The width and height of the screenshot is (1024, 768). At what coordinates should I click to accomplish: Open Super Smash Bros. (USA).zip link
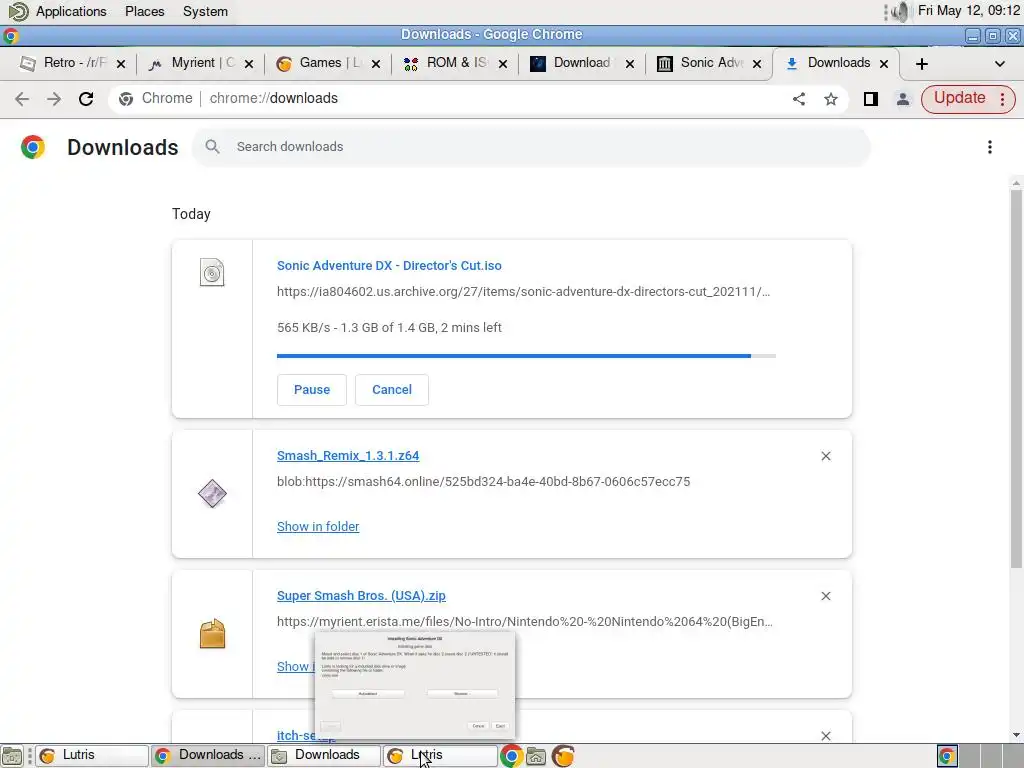click(361, 596)
